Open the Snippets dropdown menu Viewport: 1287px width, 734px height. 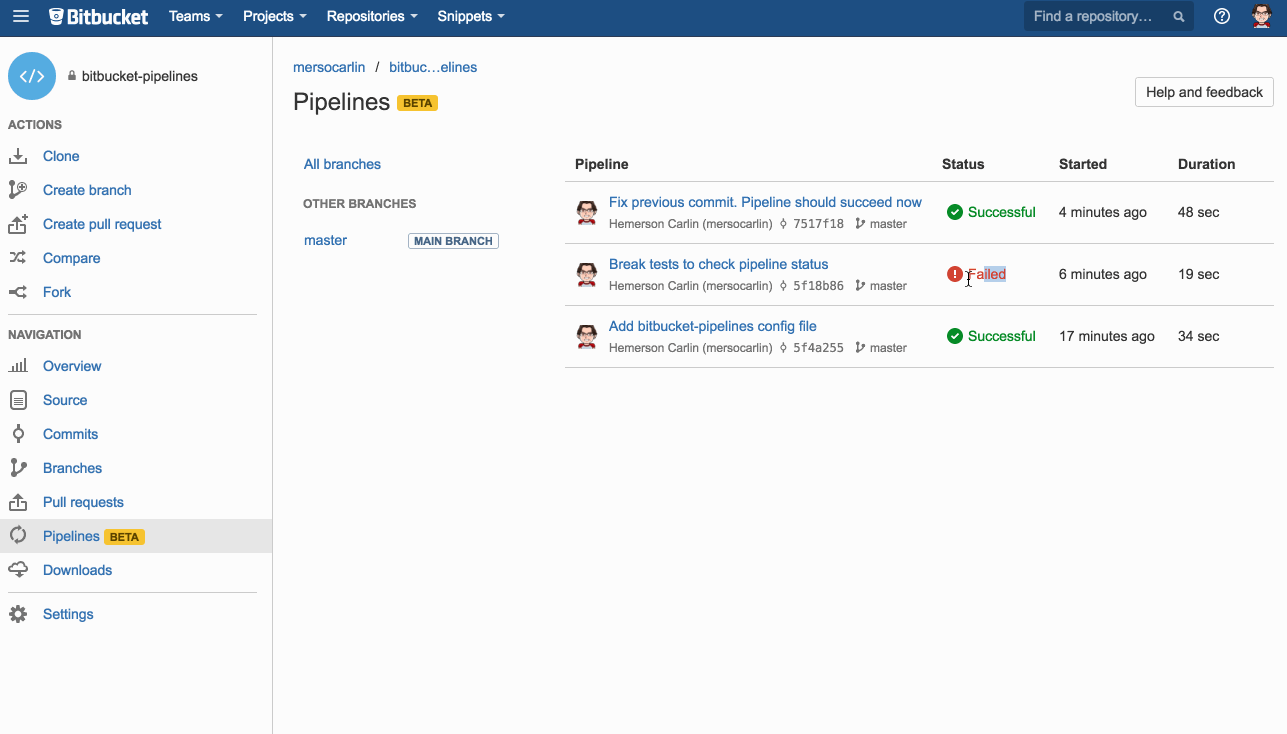[x=470, y=17]
